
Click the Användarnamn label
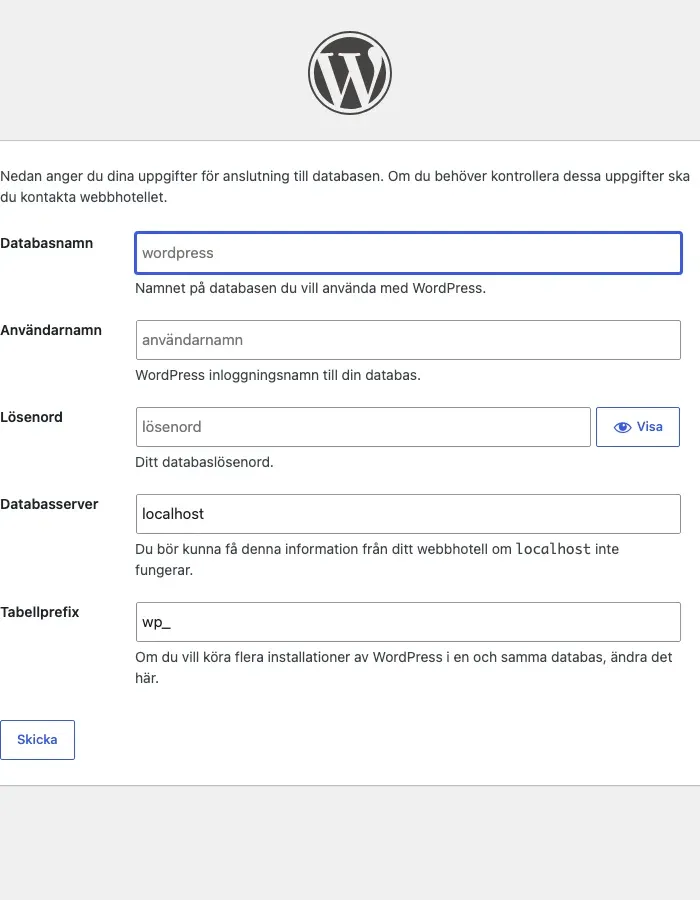pyautogui.click(x=51, y=330)
